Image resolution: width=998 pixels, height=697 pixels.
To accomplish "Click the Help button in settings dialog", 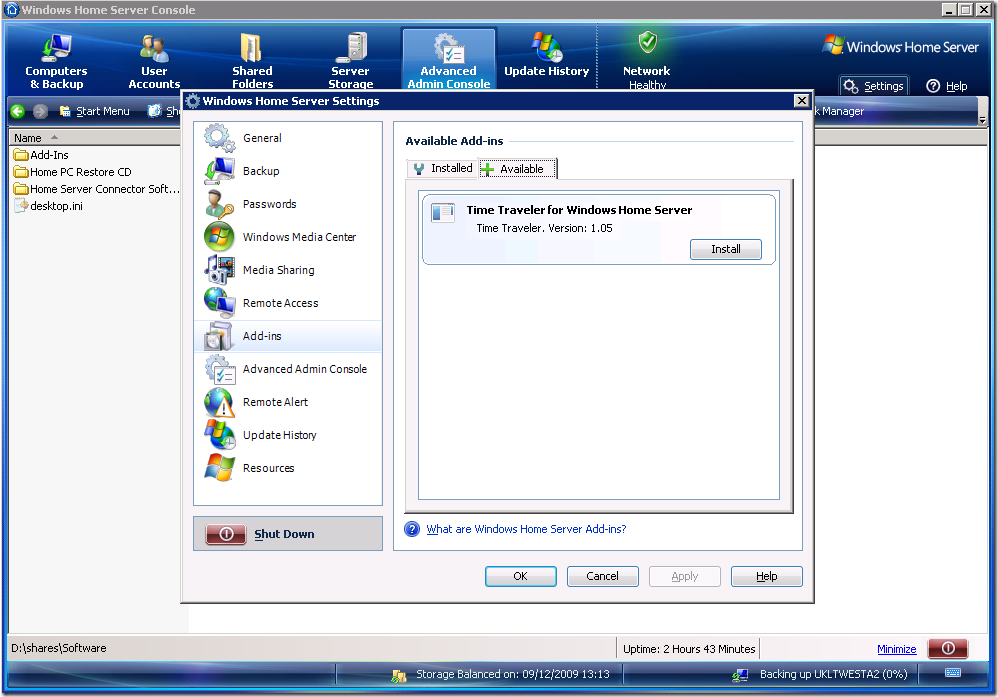I will click(766, 576).
